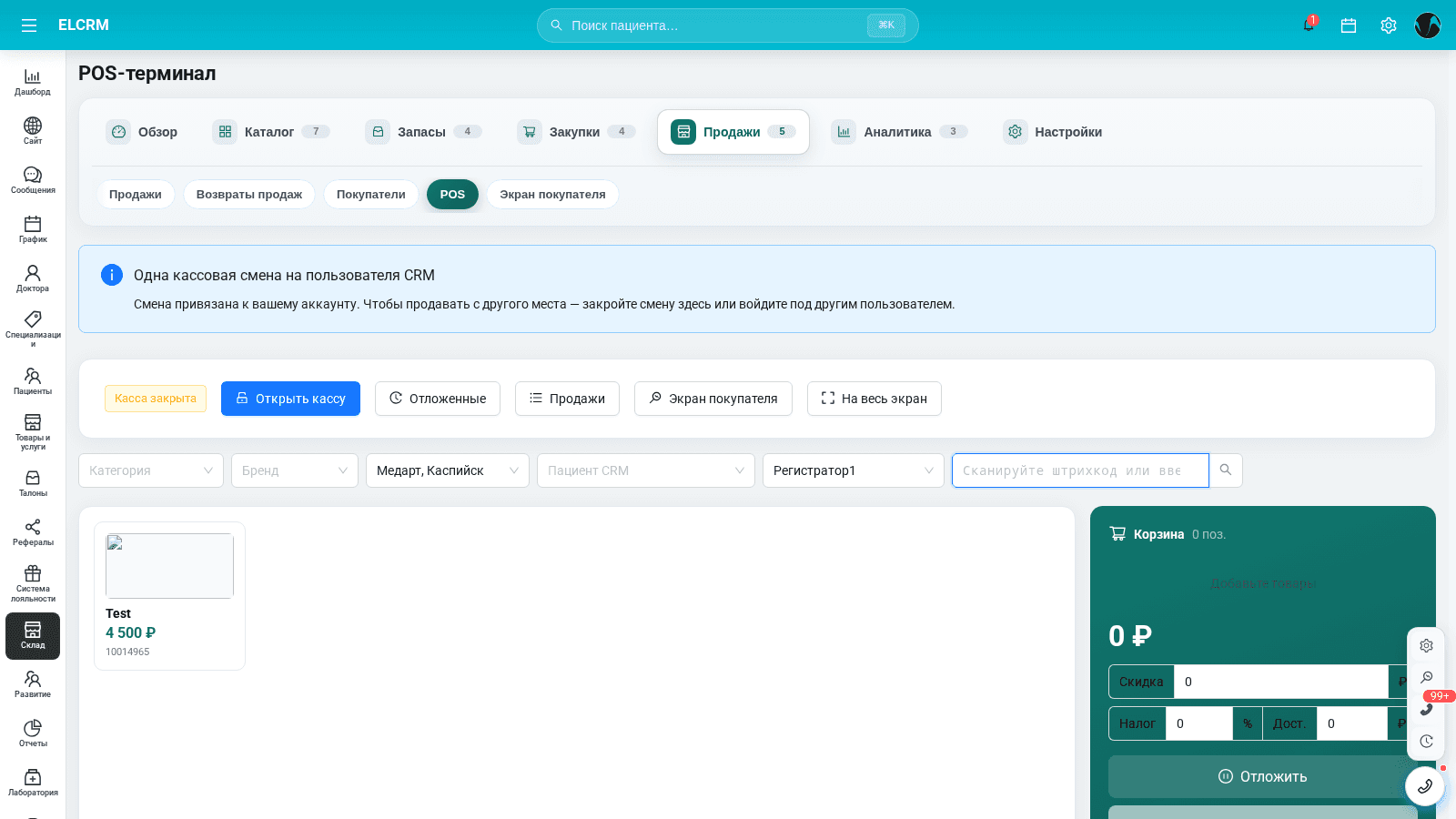This screenshot has height=819, width=1456.
Task: Open the calendar icon in header
Action: 1349,25
